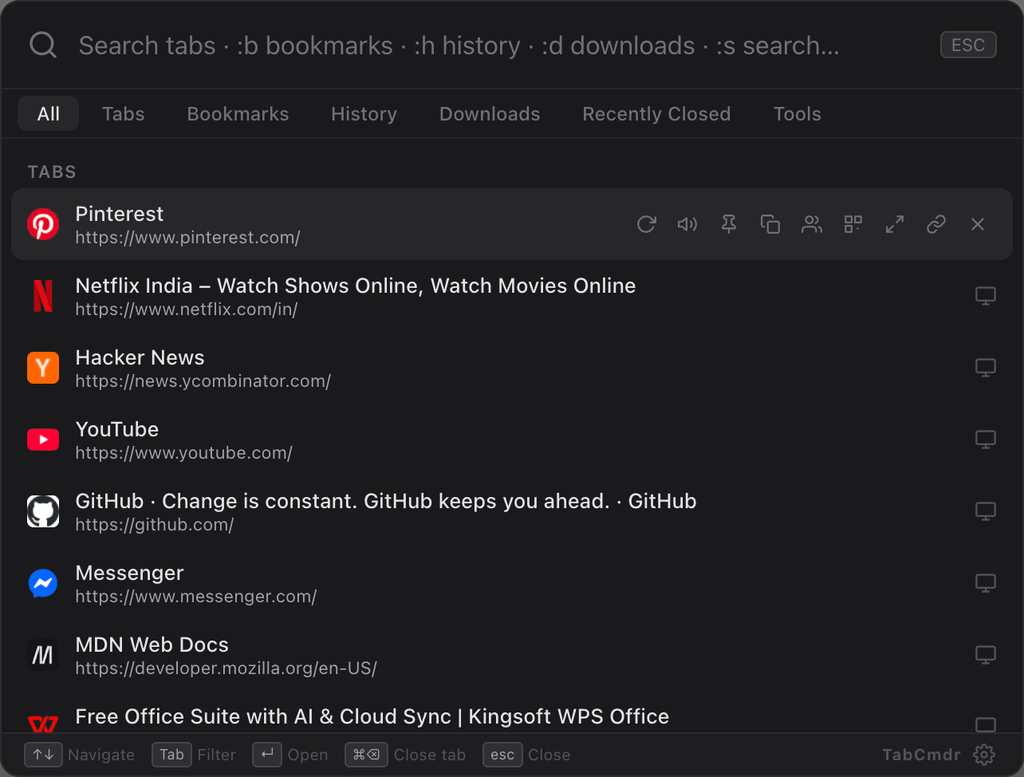Screen dimensions: 1024x777
Task: Close the Pinterest tab with the X
Action: point(978,225)
